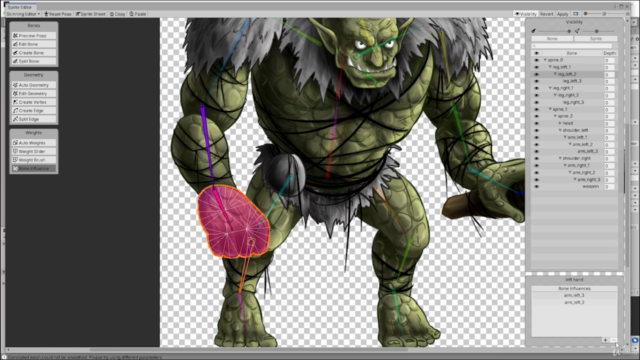Viewport: 640px width, 360px height.
Task: Switch to Sprite Sheet view
Action: click(91, 14)
